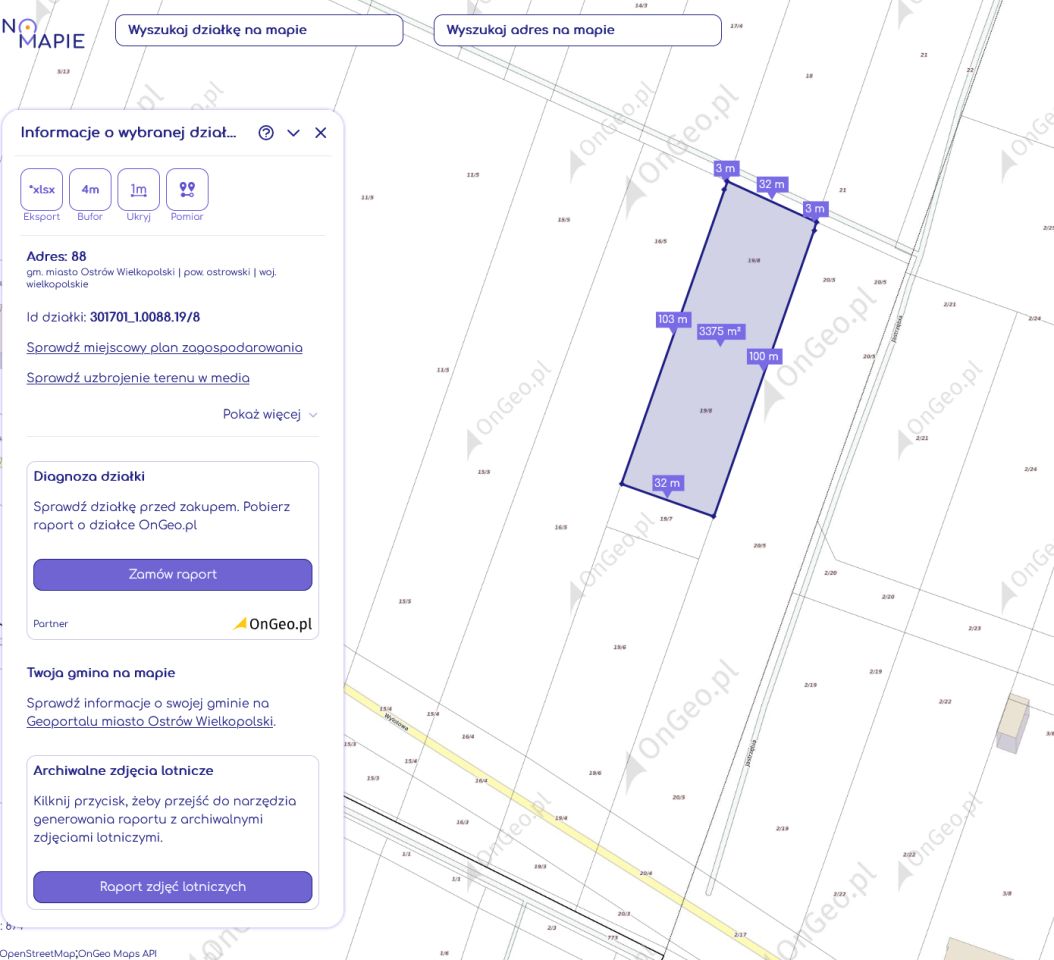Open the Geoportal miasto Ostrów Wielkopolski link

(x=150, y=721)
